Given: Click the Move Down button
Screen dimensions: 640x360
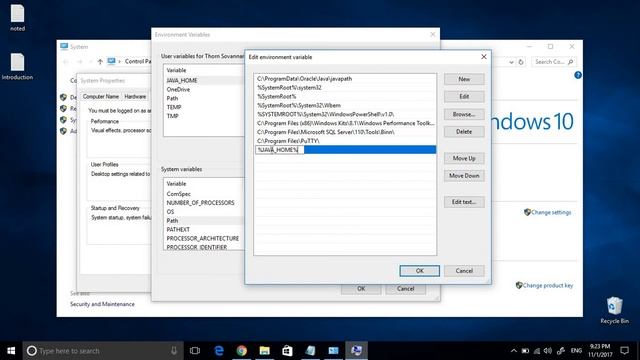Looking at the screenshot, I should coord(464,176).
